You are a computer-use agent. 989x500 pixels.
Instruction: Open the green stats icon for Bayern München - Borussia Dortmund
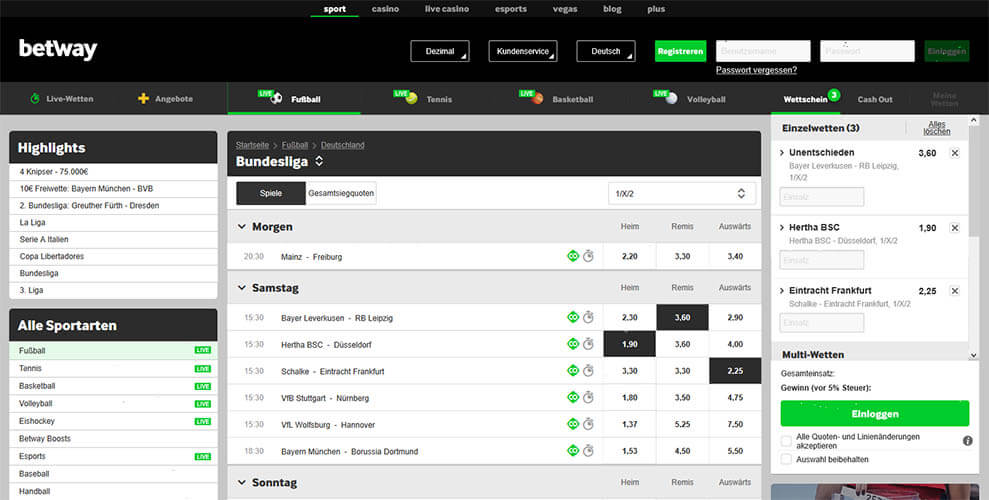tap(573, 451)
